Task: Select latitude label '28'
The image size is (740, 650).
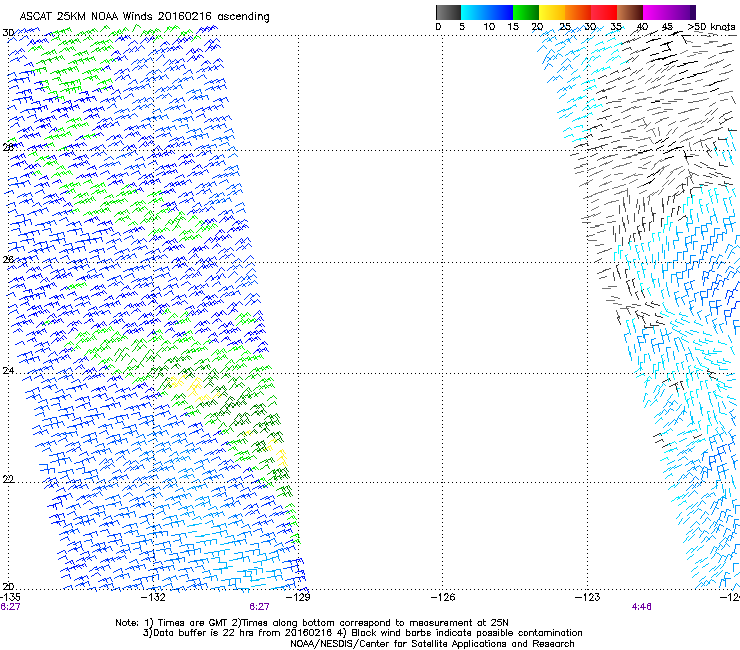Action: click(8, 147)
